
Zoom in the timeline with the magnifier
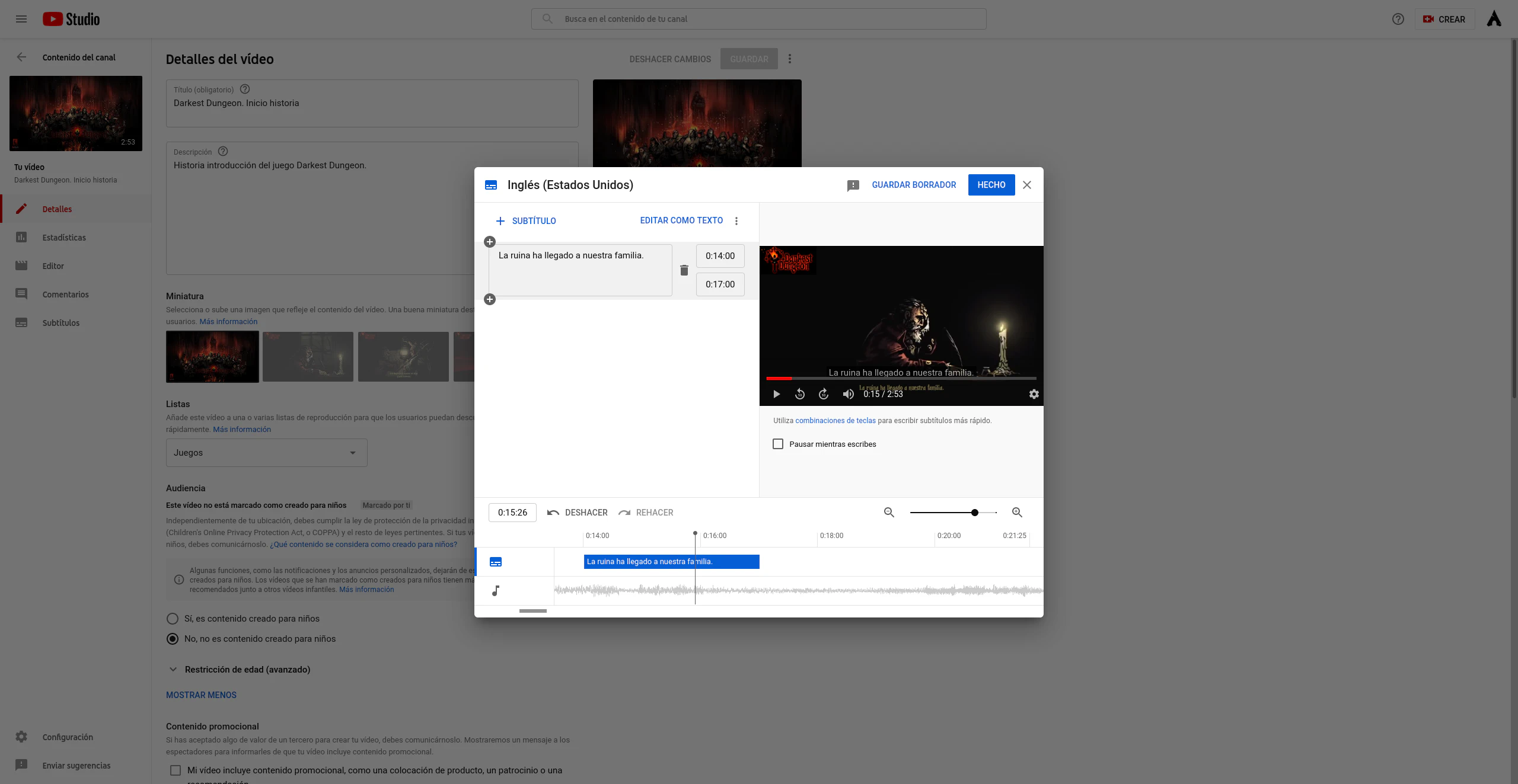[1017, 513]
